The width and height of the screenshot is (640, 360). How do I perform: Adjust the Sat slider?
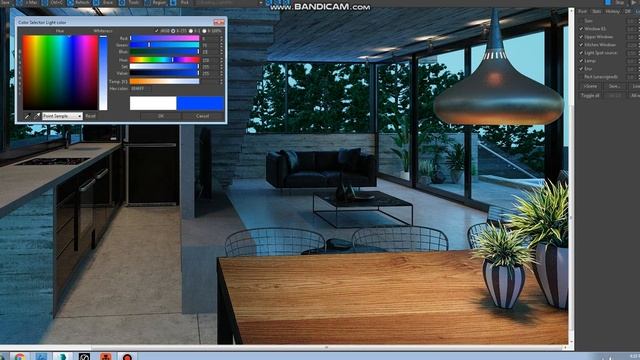164,67
